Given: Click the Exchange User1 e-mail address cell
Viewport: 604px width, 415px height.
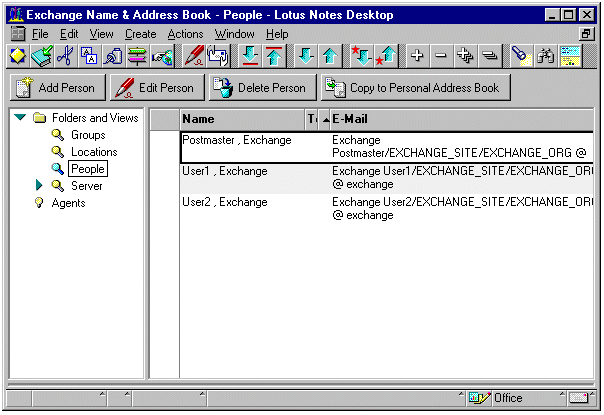Looking at the screenshot, I should pyautogui.click(x=462, y=177).
